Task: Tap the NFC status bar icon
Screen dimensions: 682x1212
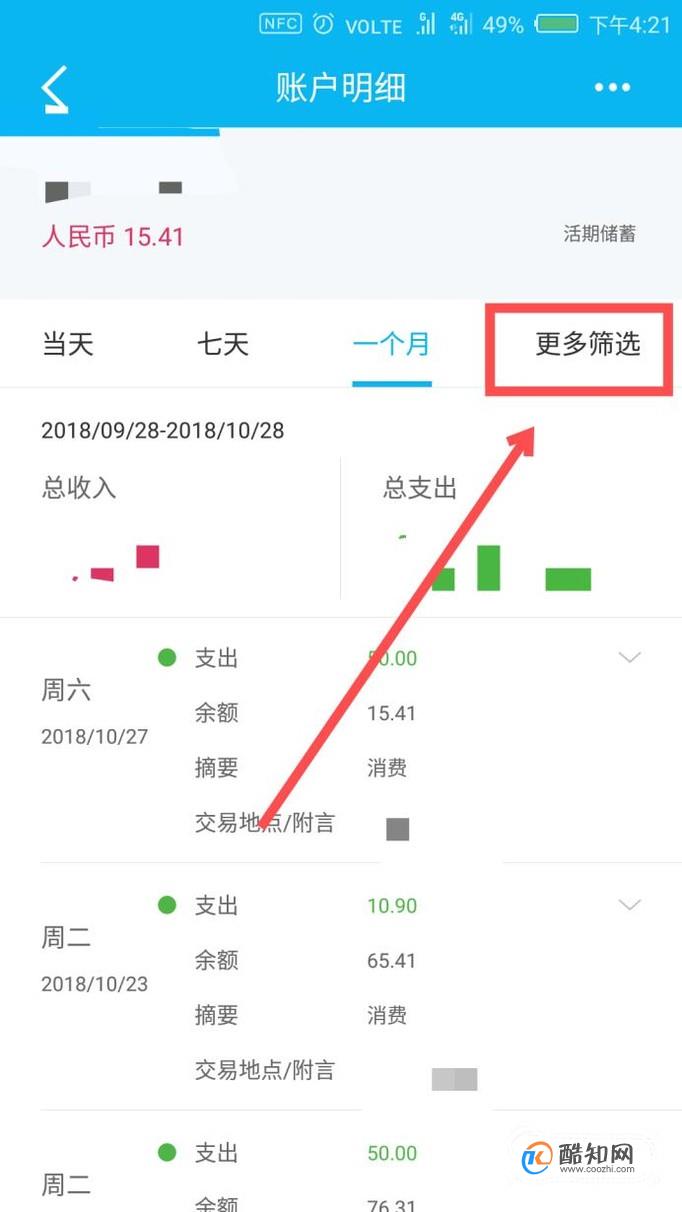Action: pyautogui.click(x=280, y=24)
